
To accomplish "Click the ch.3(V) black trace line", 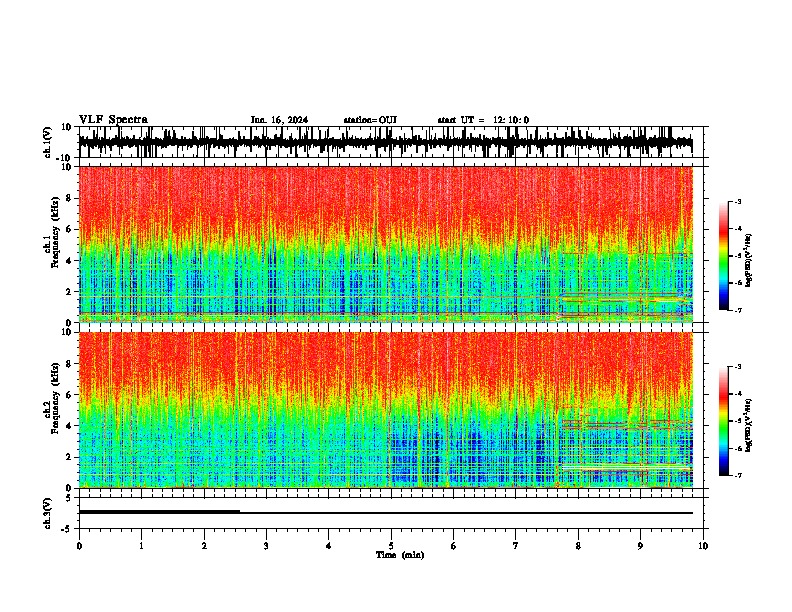I will point(385,513).
